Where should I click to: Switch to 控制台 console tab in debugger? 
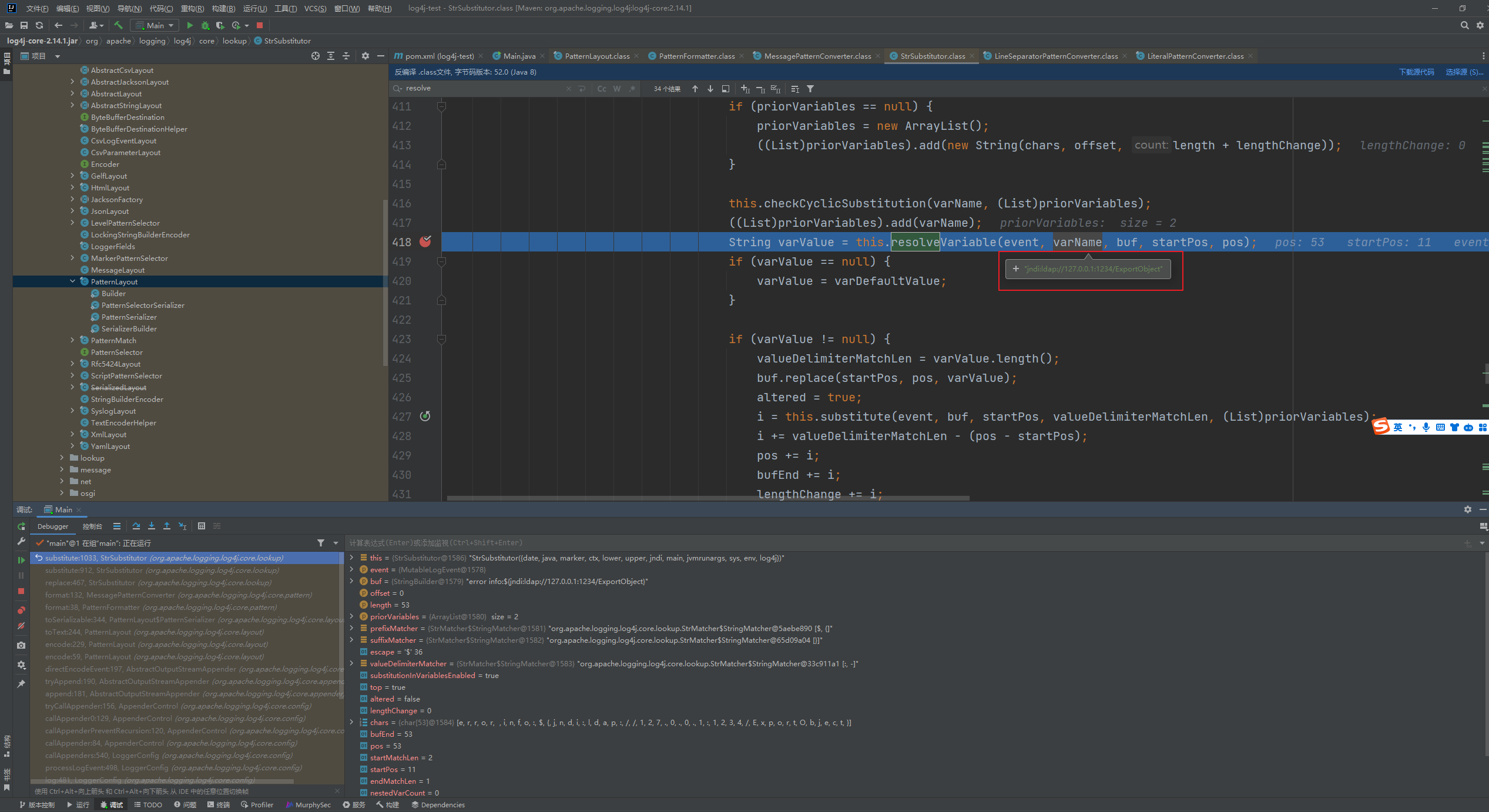tap(92, 526)
